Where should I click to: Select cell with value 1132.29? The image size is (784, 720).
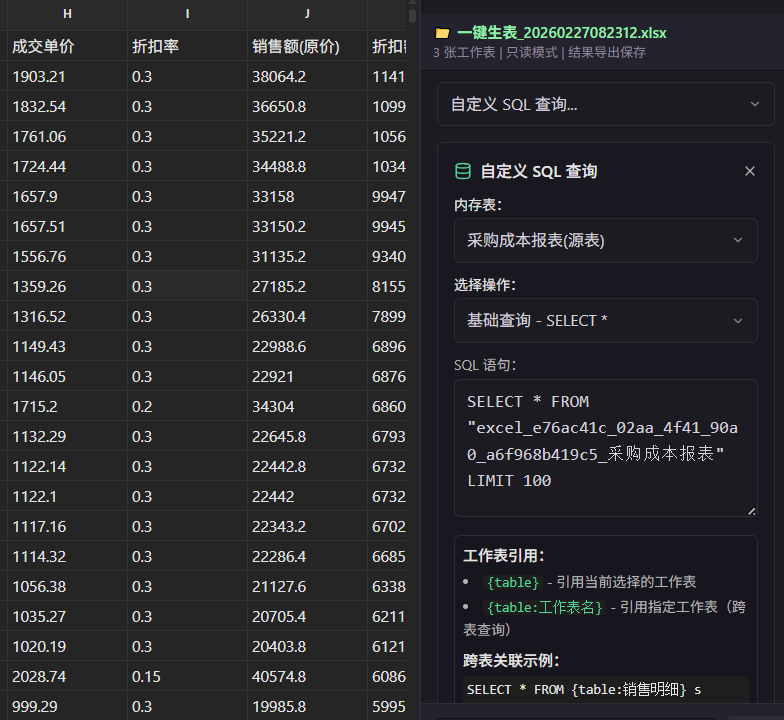tap(68, 436)
